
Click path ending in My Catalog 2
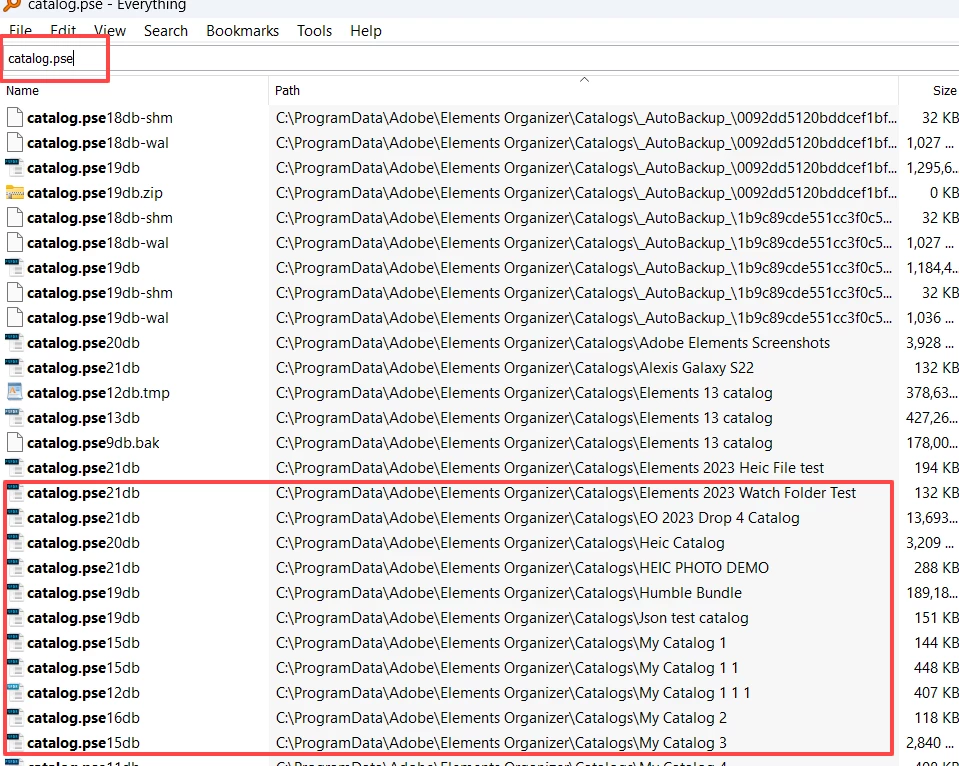tap(502, 718)
